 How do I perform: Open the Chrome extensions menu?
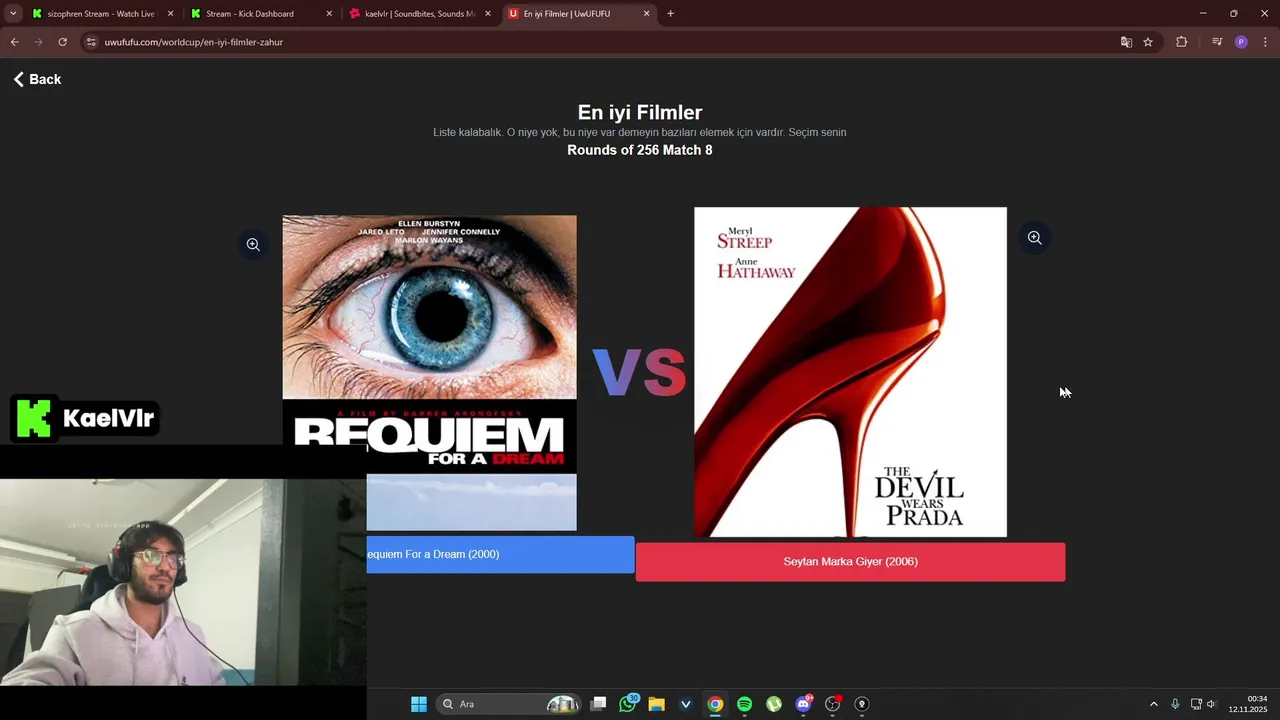click(x=1181, y=42)
